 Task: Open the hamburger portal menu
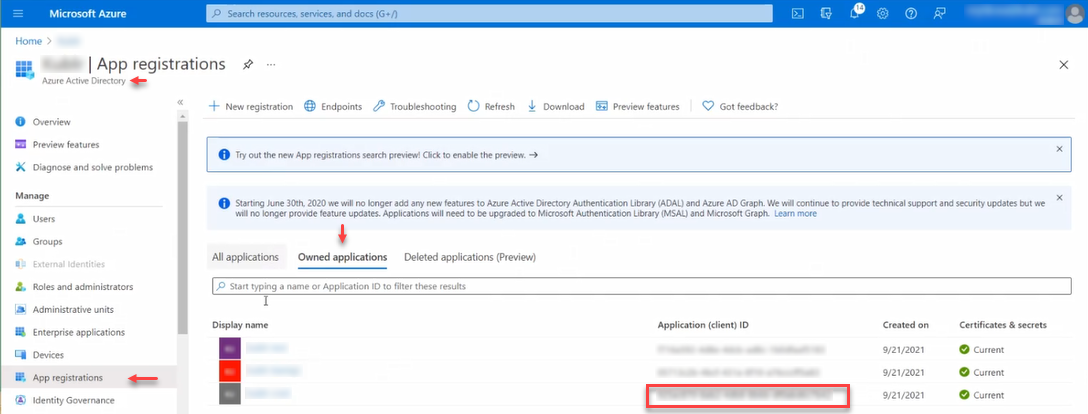[18, 13]
